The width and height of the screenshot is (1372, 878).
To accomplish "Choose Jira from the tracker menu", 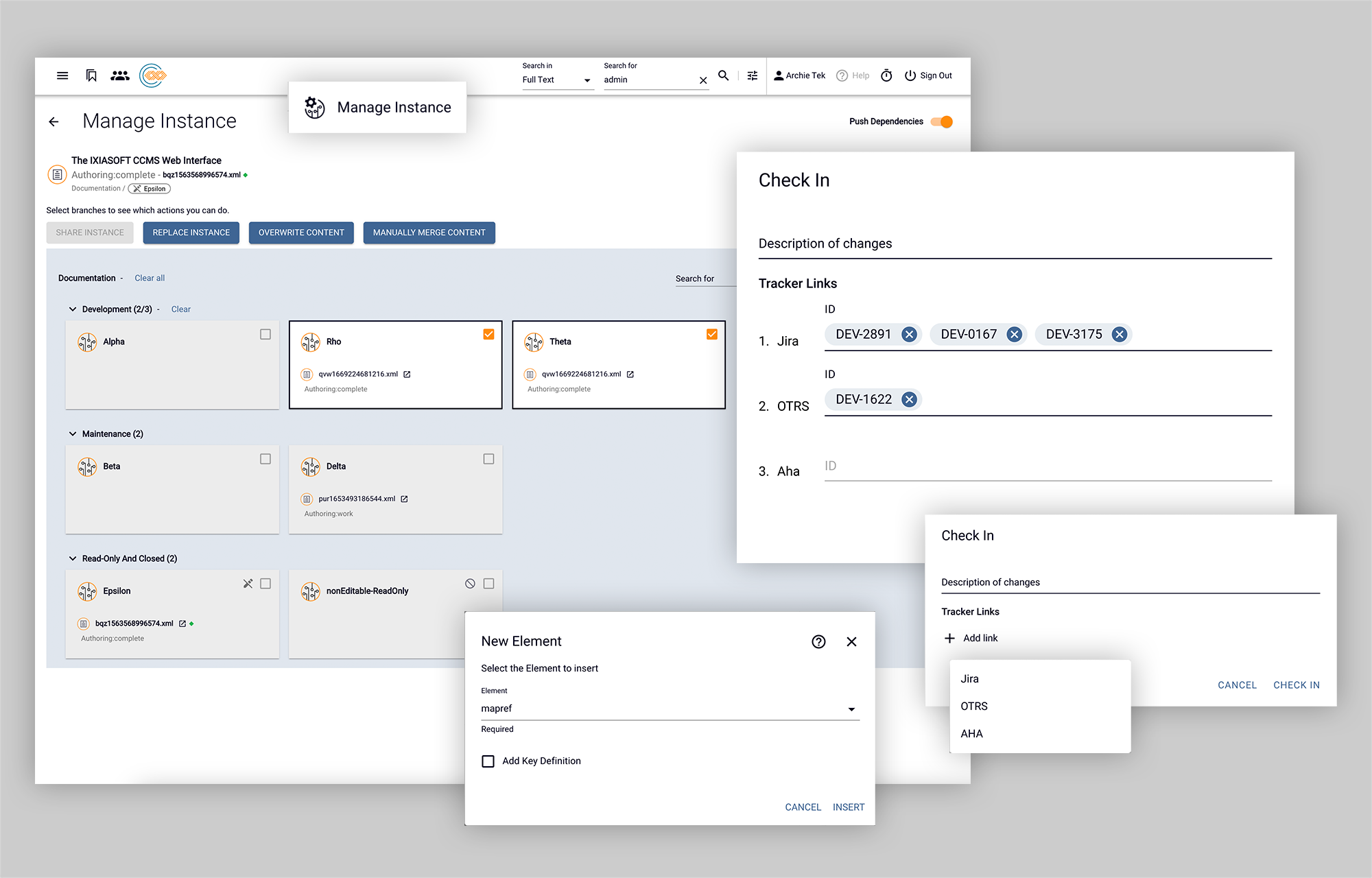I will tap(969, 678).
